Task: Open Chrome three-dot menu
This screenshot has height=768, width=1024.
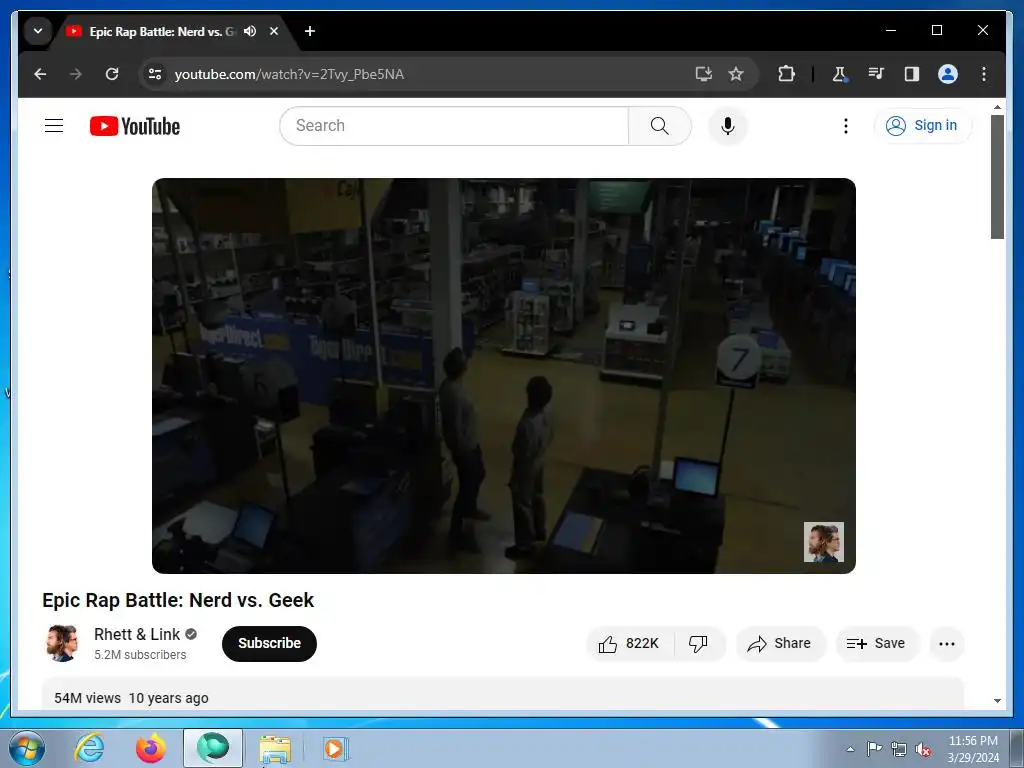Action: click(x=984, y=74)
